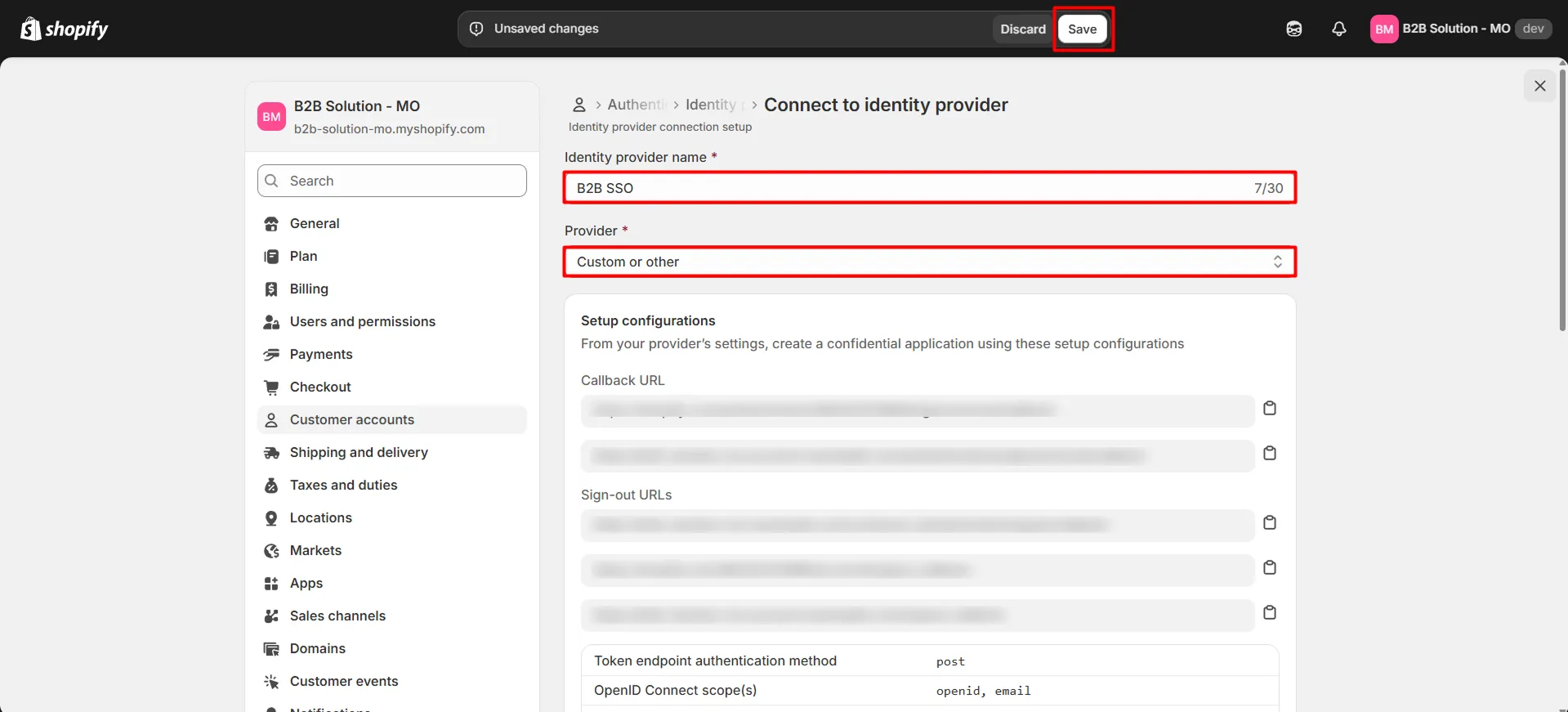
Task: Click the 'post' authentication method value
Action: click(950, 661)
